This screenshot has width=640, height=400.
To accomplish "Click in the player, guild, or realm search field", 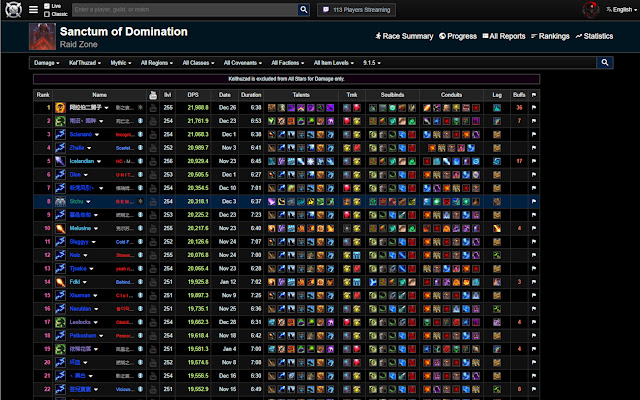I will pyautogui.click(x=185, y=9).
